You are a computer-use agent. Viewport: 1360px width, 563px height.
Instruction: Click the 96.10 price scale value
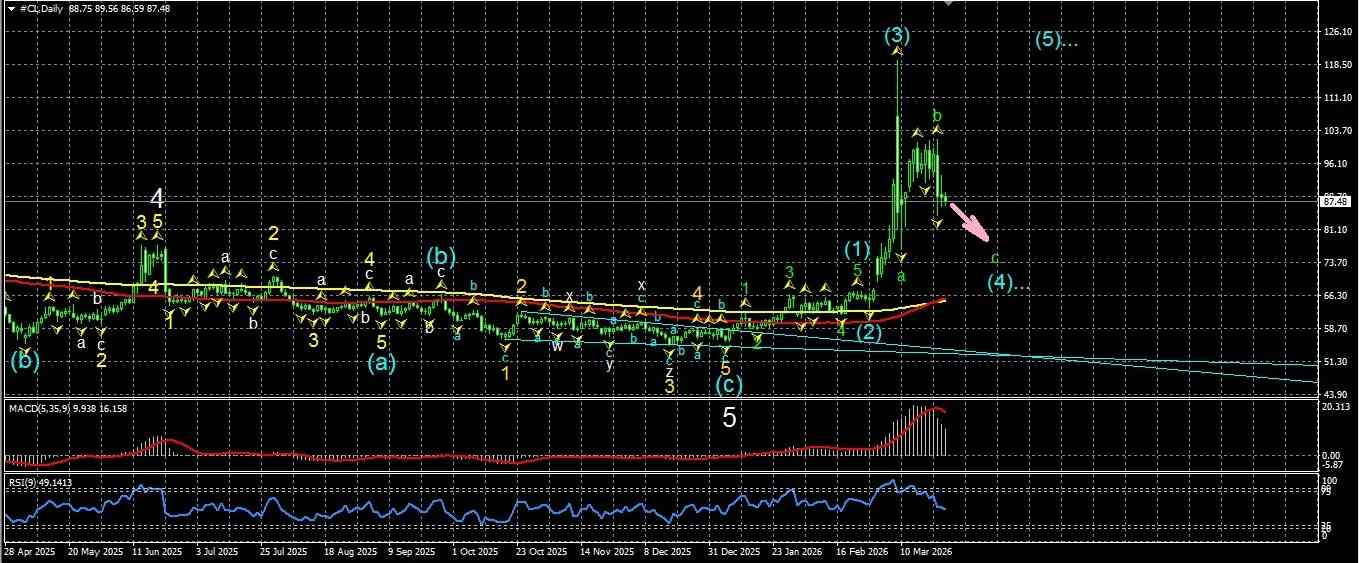tap(1334, 165)
